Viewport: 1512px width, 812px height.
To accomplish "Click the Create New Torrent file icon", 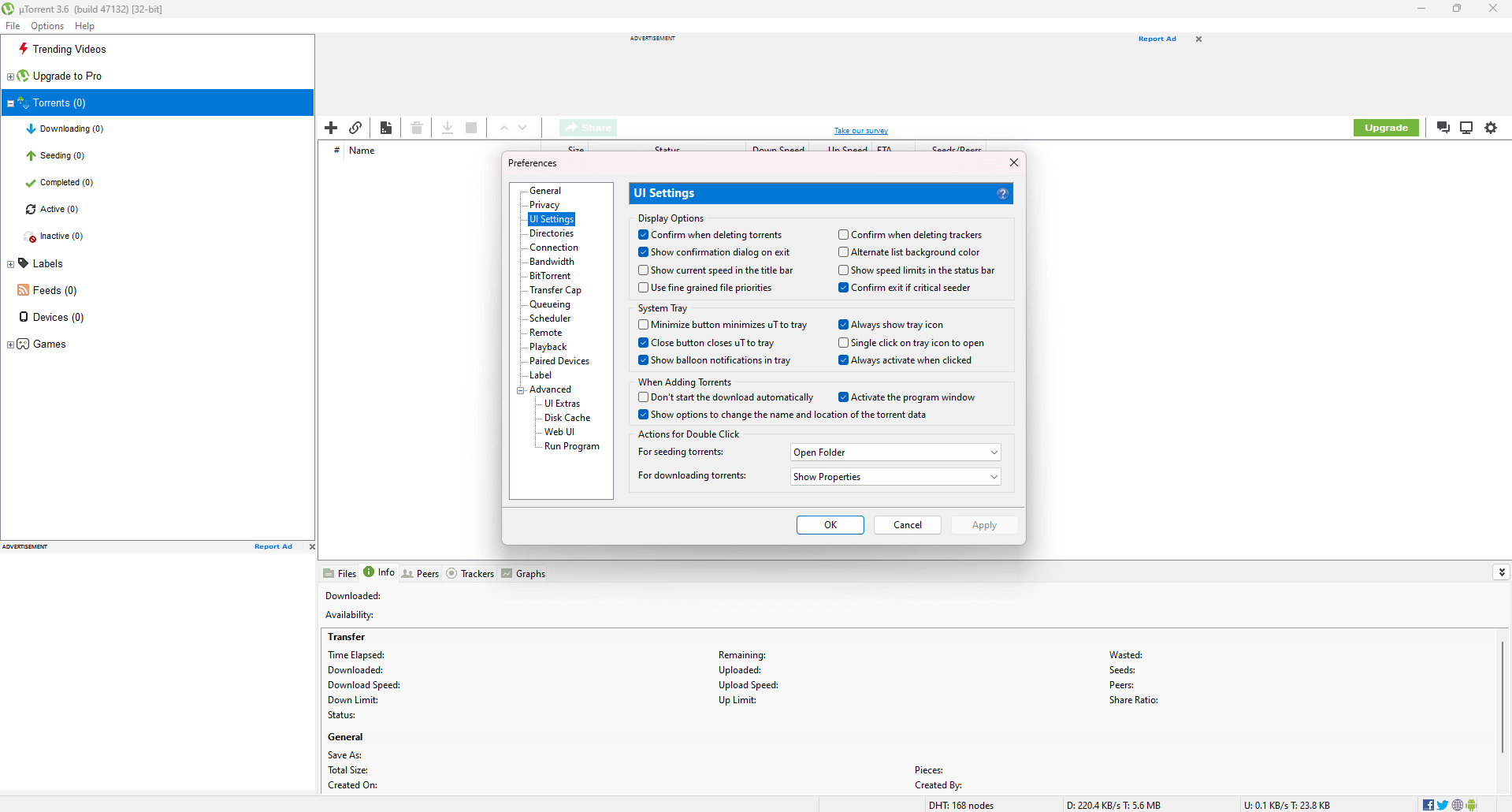I will coord(386,128).
